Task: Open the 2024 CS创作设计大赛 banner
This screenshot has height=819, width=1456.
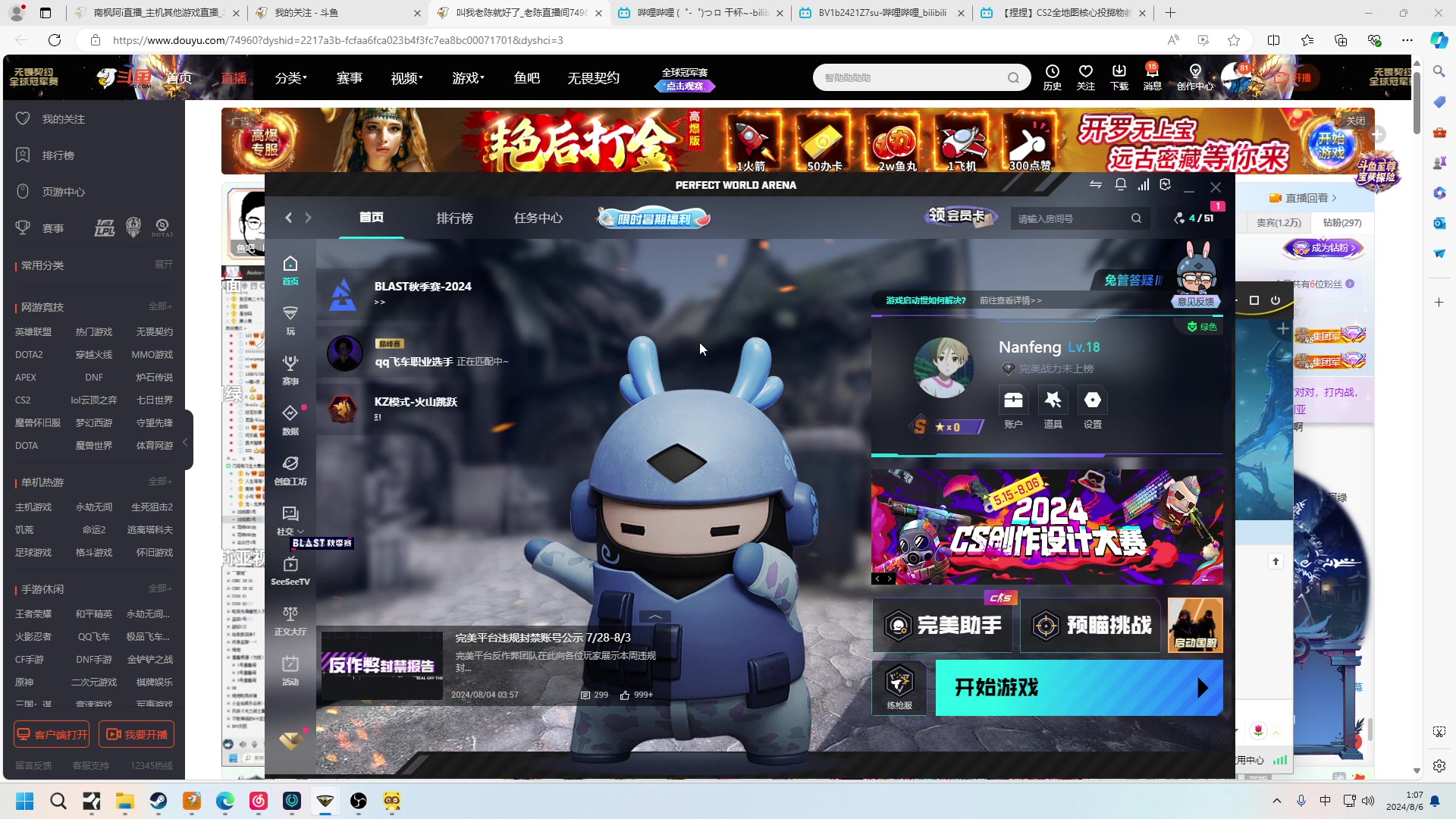Action: point(1047,526)
